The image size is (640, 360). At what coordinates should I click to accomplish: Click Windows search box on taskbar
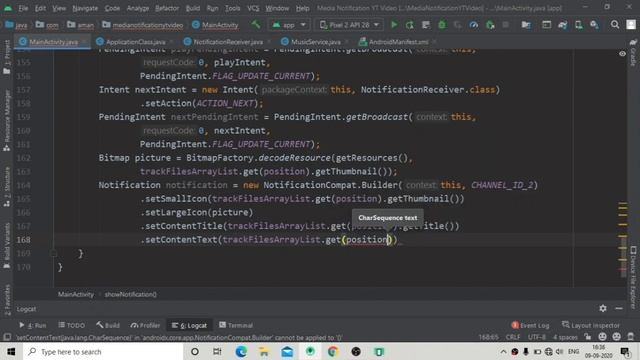pos(103,351)
